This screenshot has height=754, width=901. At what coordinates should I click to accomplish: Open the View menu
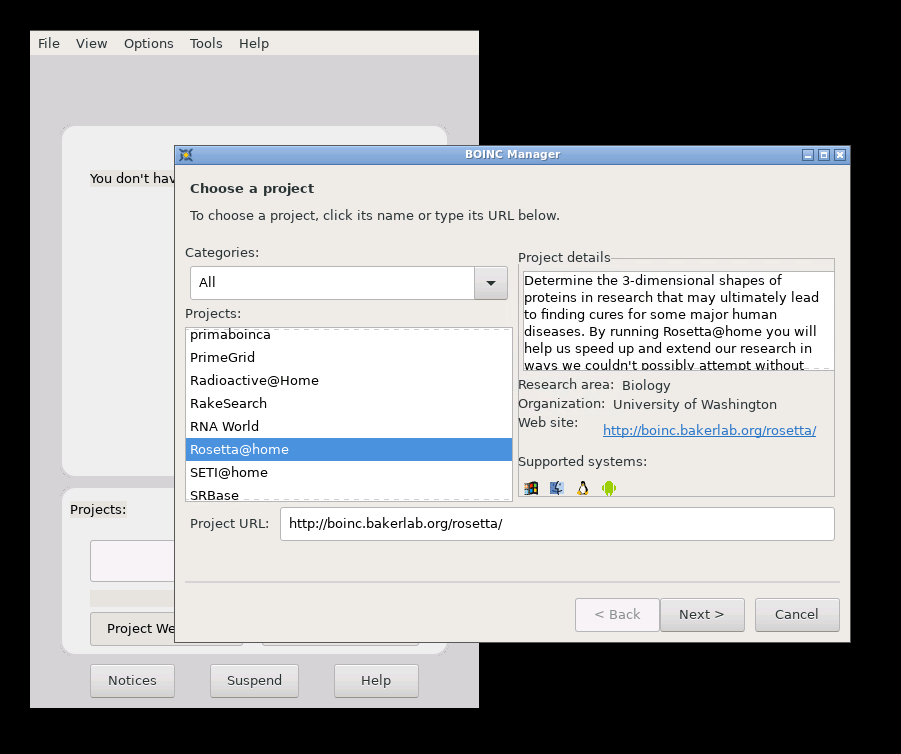point(91,44)
